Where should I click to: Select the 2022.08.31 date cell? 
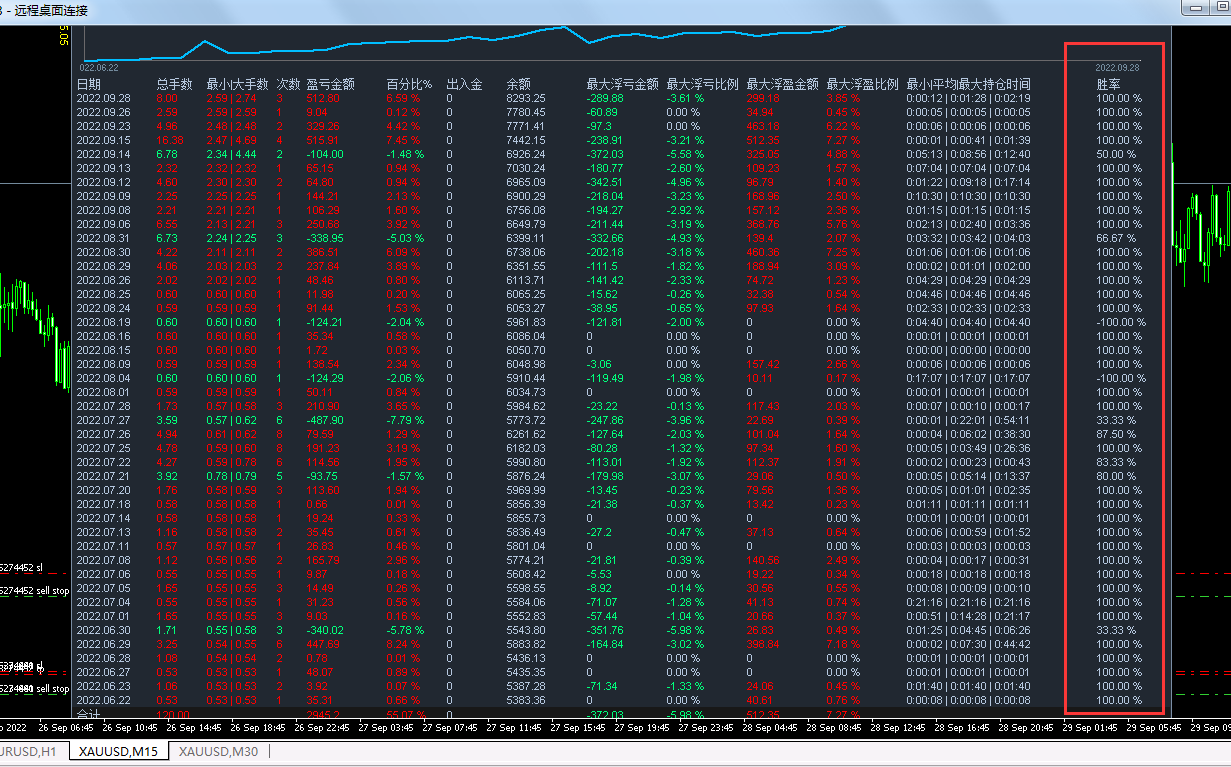point(103,238)
